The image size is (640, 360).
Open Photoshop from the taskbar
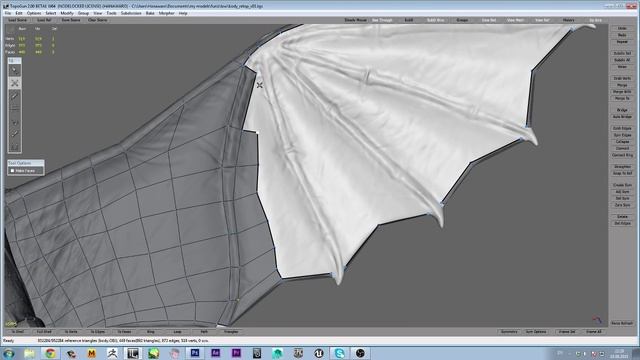(195, 353)
